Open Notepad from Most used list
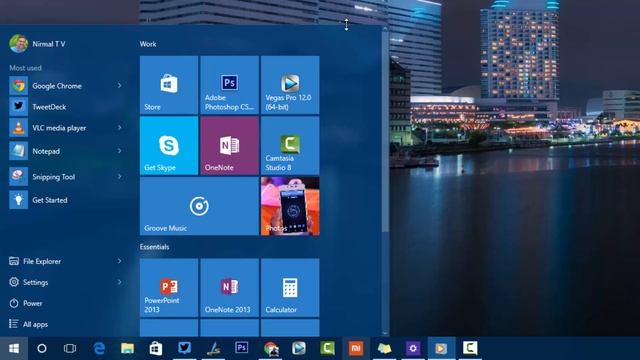The width and height of the screenshot is (640, 360). [66, 151]
